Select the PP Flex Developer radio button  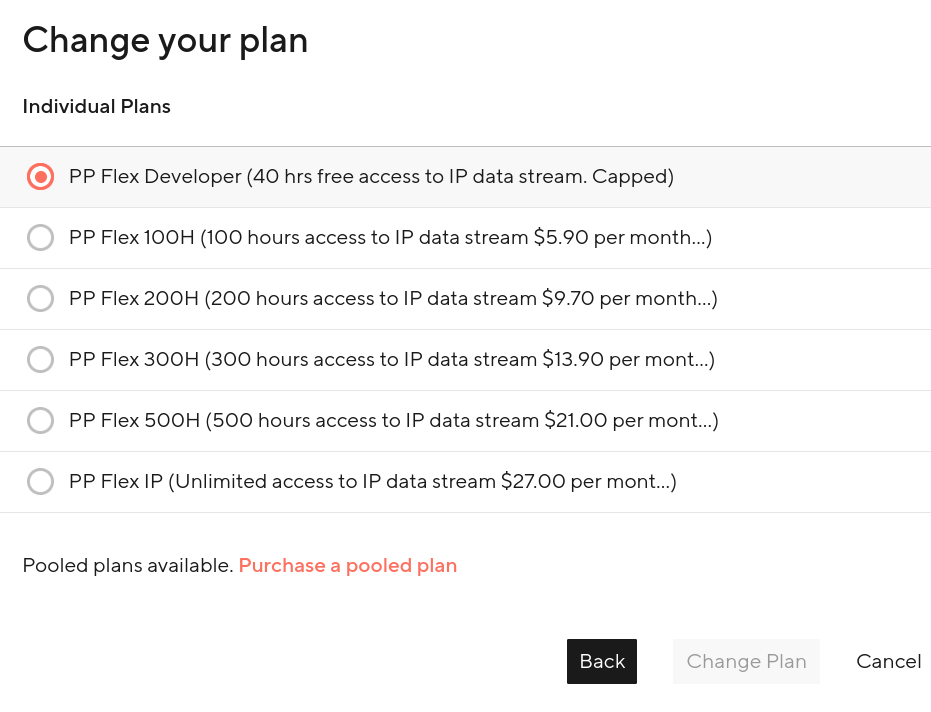coord(40,177)
